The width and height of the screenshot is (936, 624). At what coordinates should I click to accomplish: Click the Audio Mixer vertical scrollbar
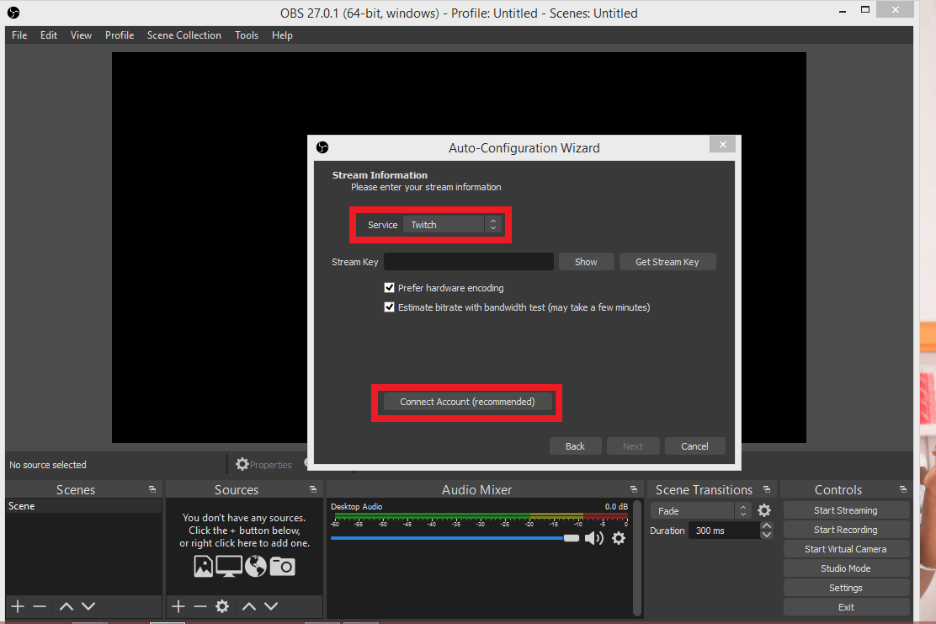[x=638, y=558]
